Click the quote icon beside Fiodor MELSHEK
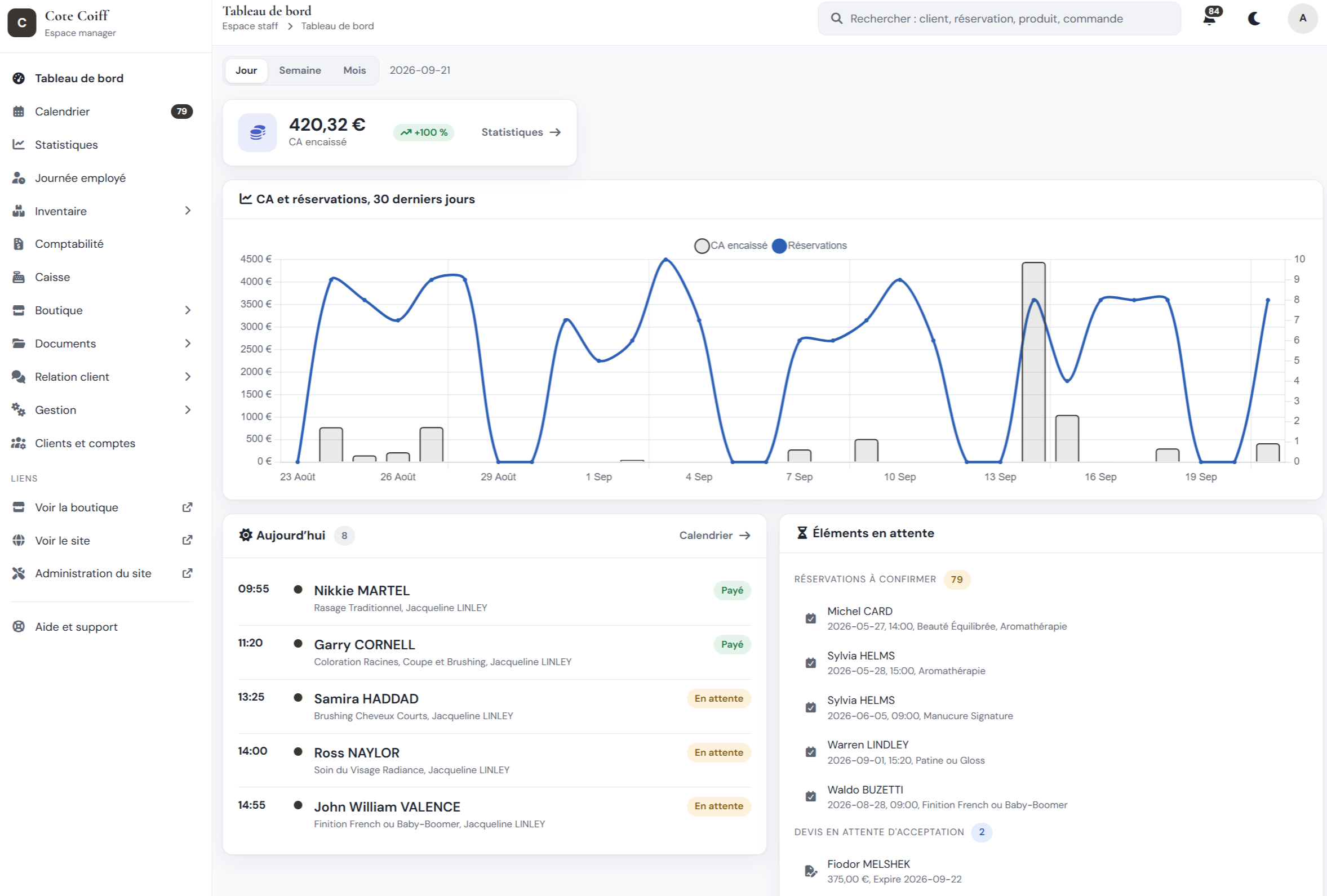This screenshot has height=896, width=1327. 811,871
